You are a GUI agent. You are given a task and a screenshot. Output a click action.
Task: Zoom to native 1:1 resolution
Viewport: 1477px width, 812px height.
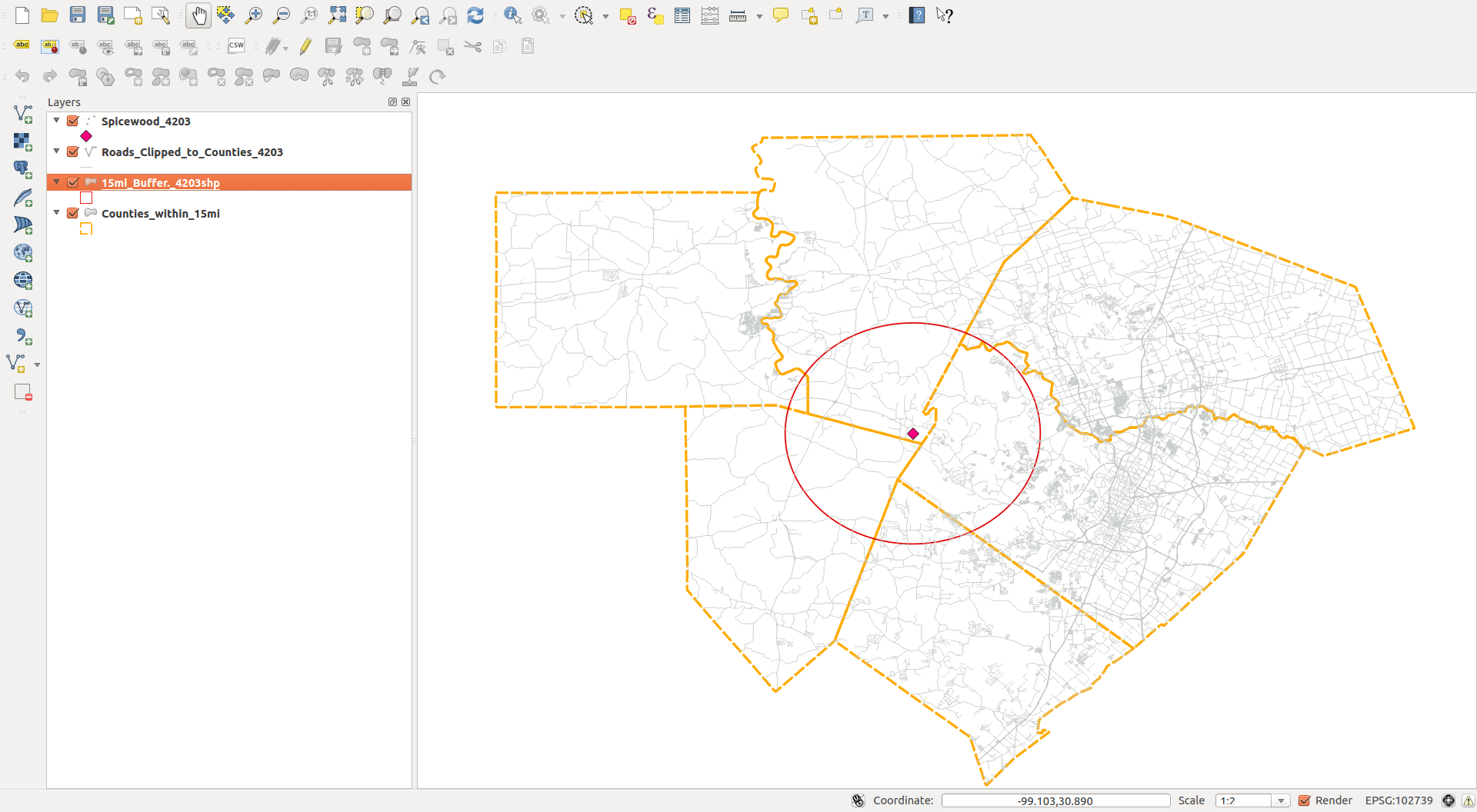tap(309, 15)
